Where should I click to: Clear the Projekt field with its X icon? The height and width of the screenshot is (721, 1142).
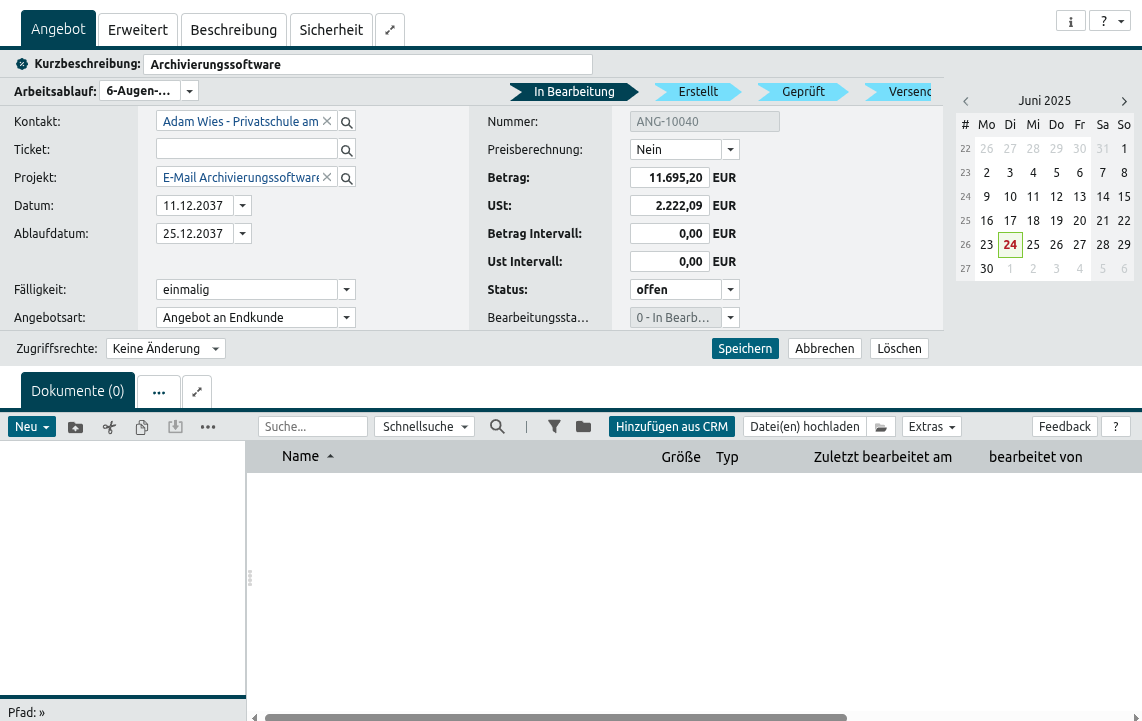pyautogui.click(x=326, y=178)
